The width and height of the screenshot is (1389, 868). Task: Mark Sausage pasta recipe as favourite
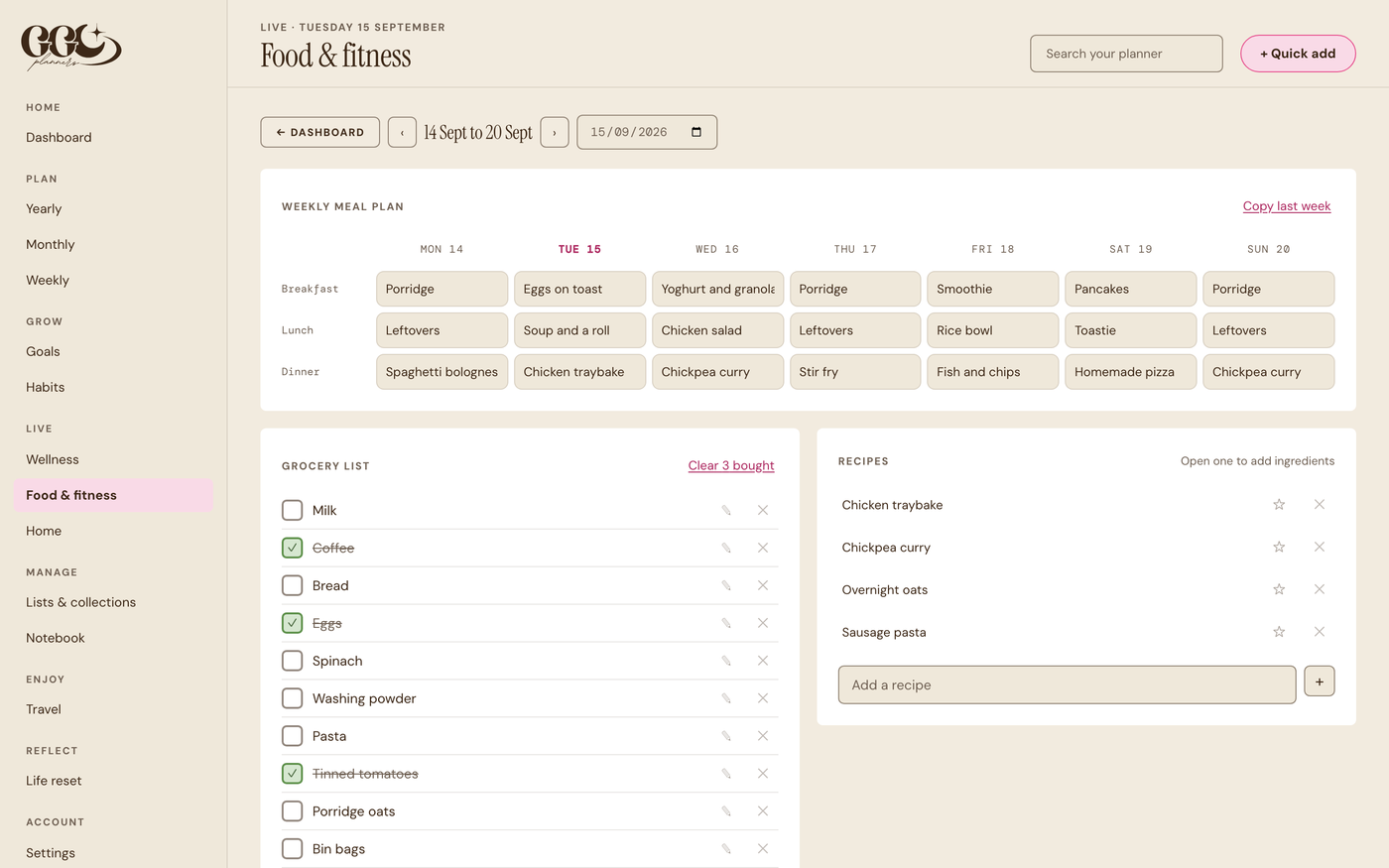point(1279,632)
